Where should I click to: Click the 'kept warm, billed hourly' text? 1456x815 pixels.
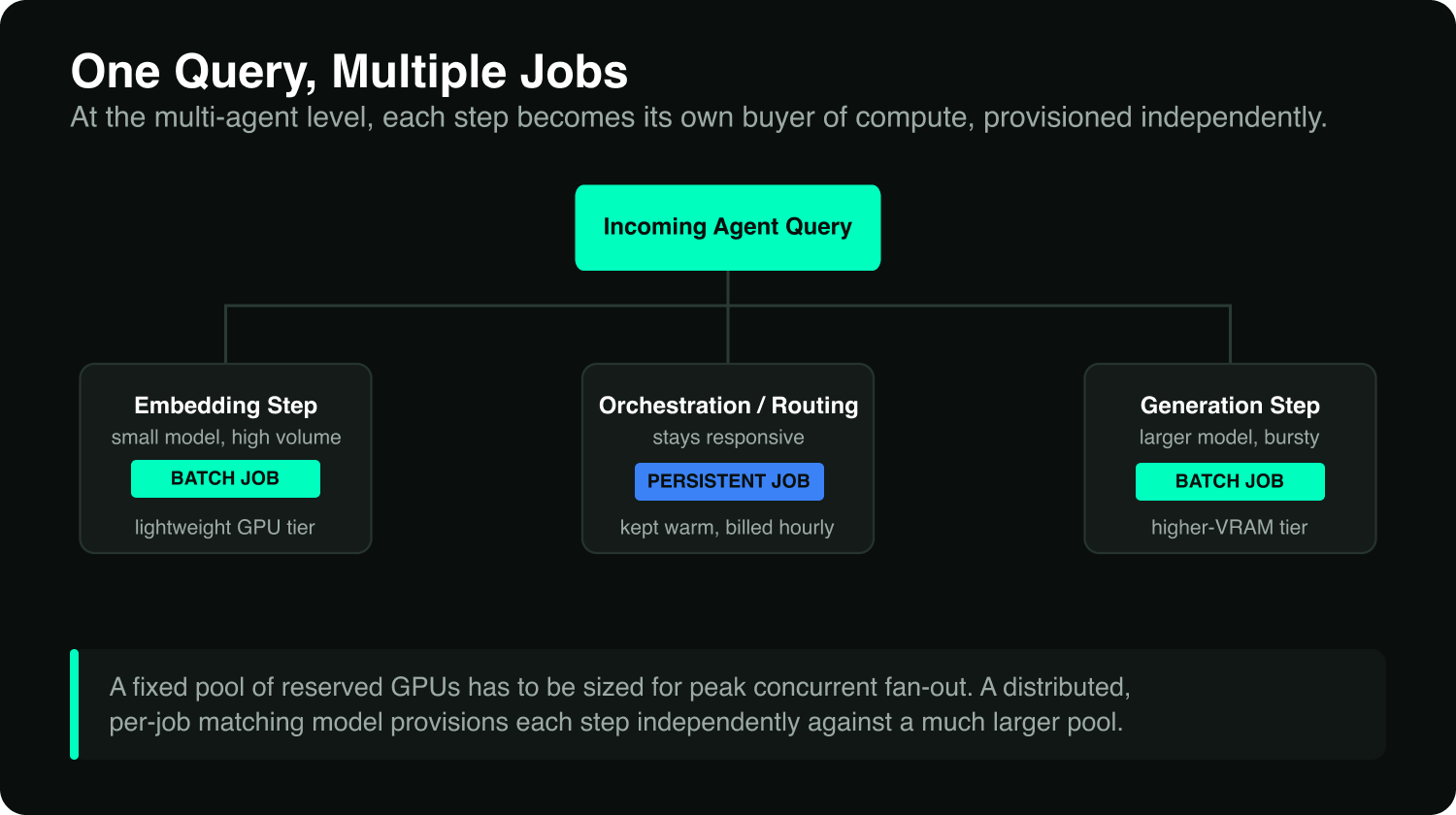pos(727,528)
